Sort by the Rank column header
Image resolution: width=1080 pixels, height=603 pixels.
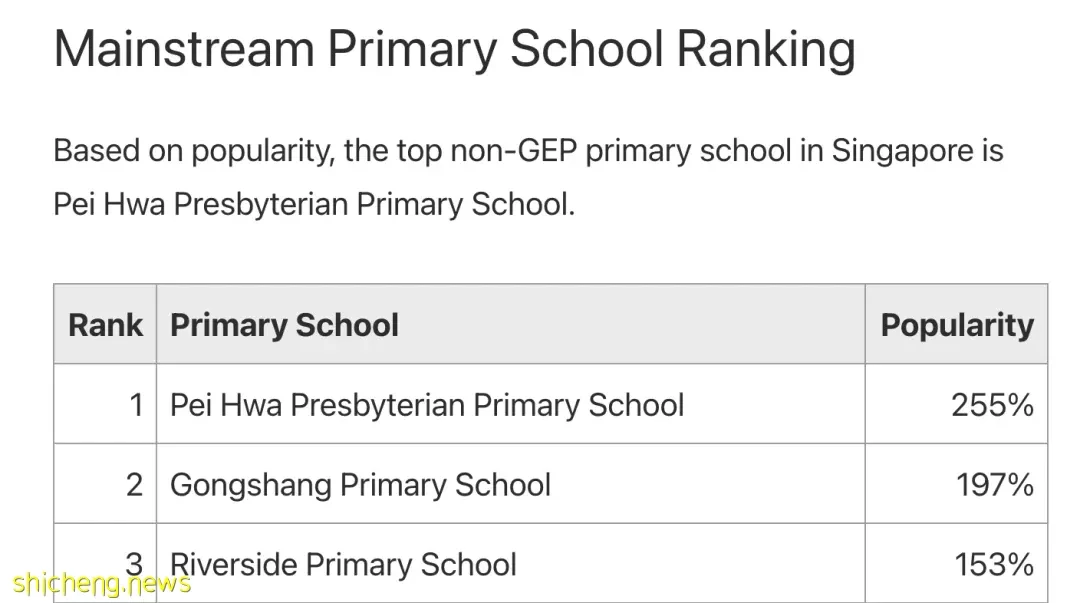pyautogui.click(x=105, y=325)
